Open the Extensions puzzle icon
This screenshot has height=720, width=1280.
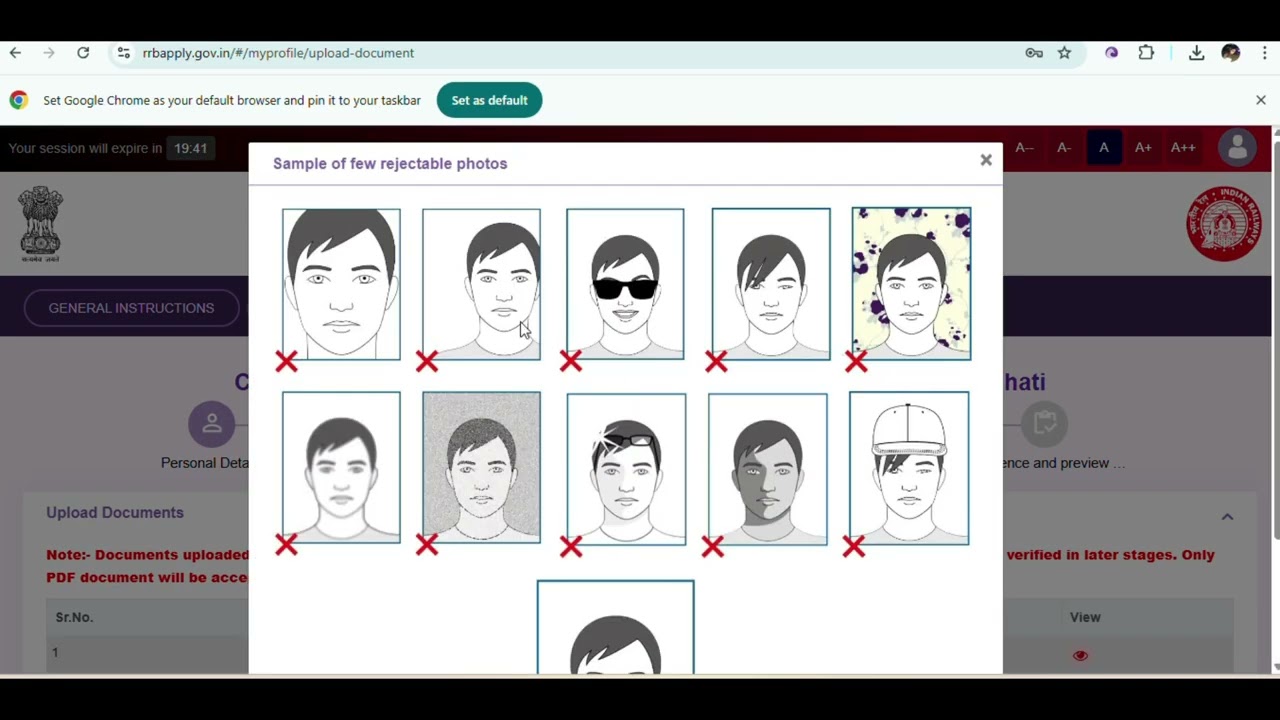tap(1146, 53)
